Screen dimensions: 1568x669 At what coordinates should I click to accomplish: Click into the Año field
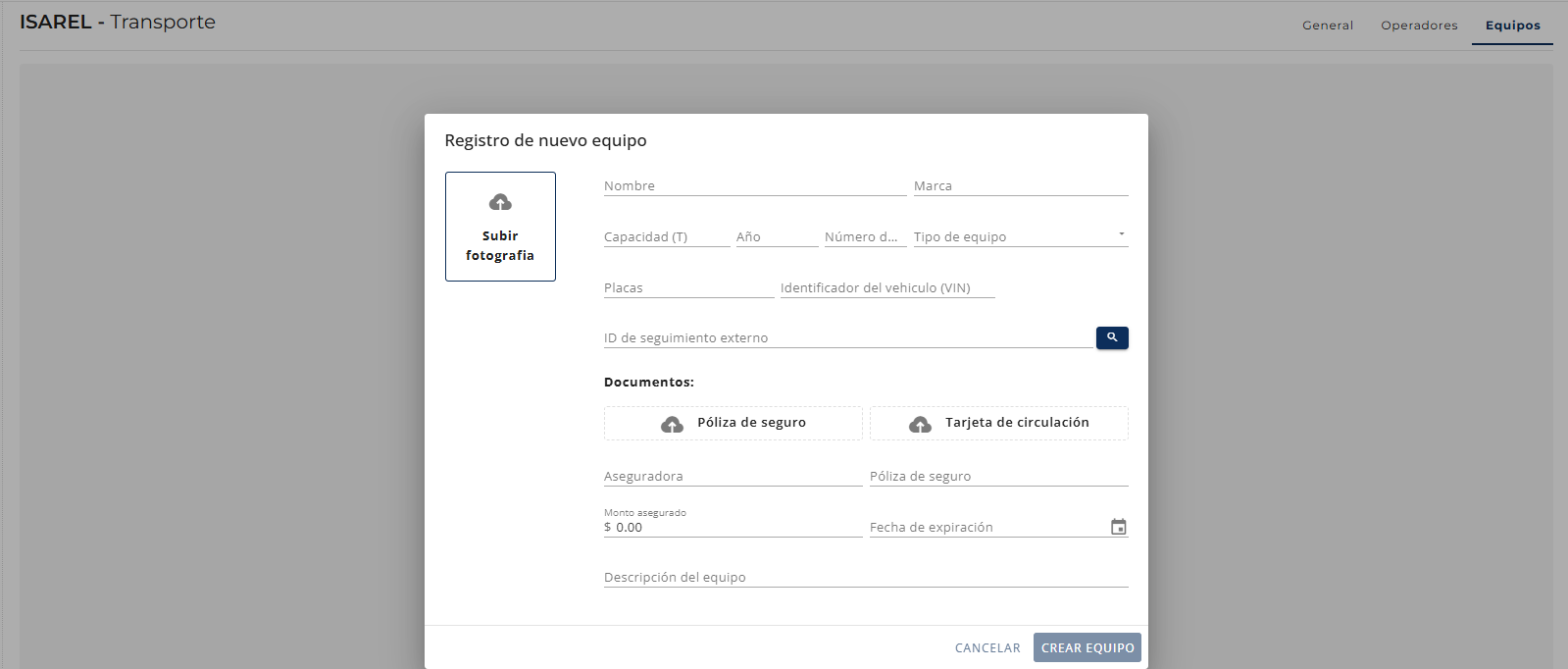coord(777,236)
